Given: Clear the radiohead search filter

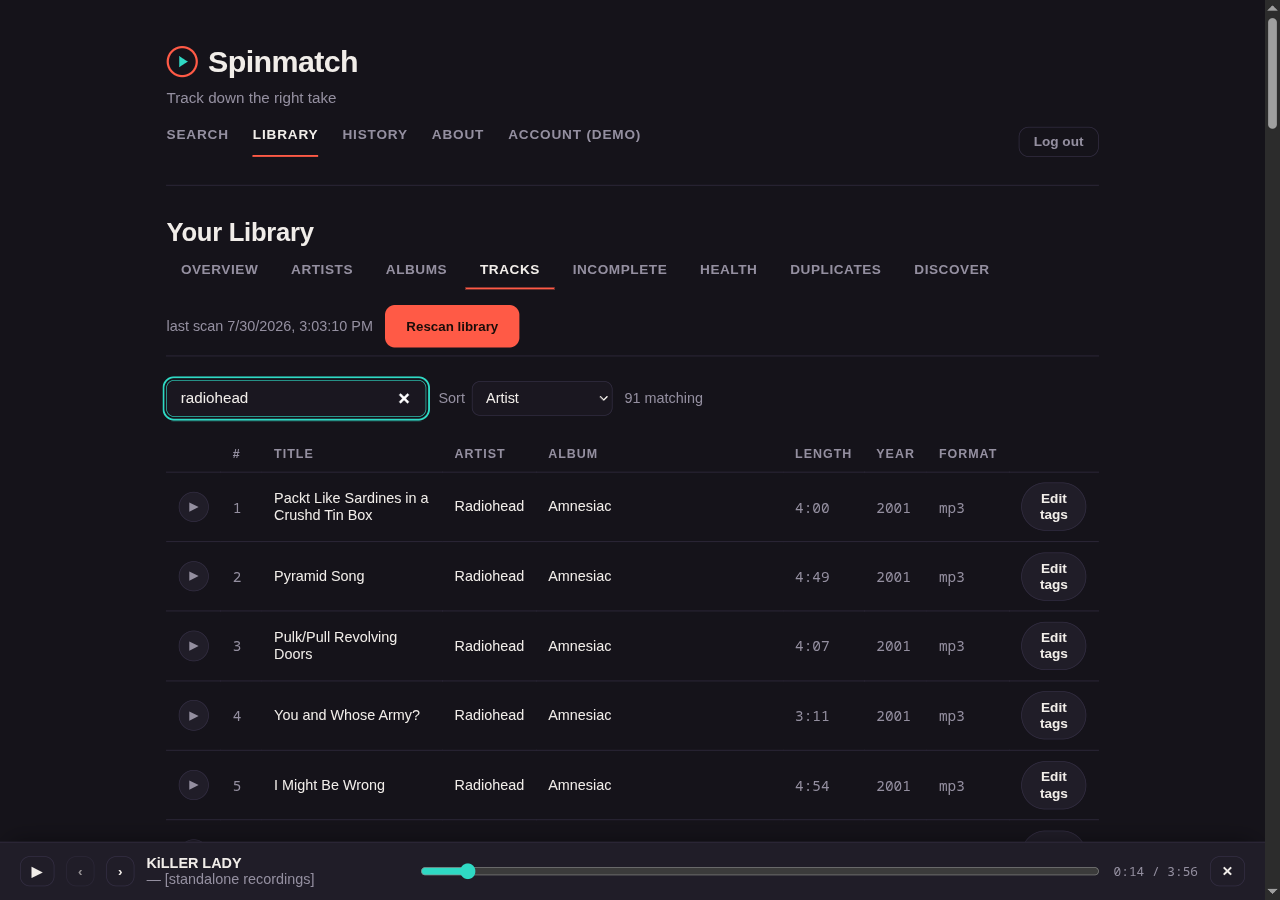Looking at the screenshot, I should [404, 398].
